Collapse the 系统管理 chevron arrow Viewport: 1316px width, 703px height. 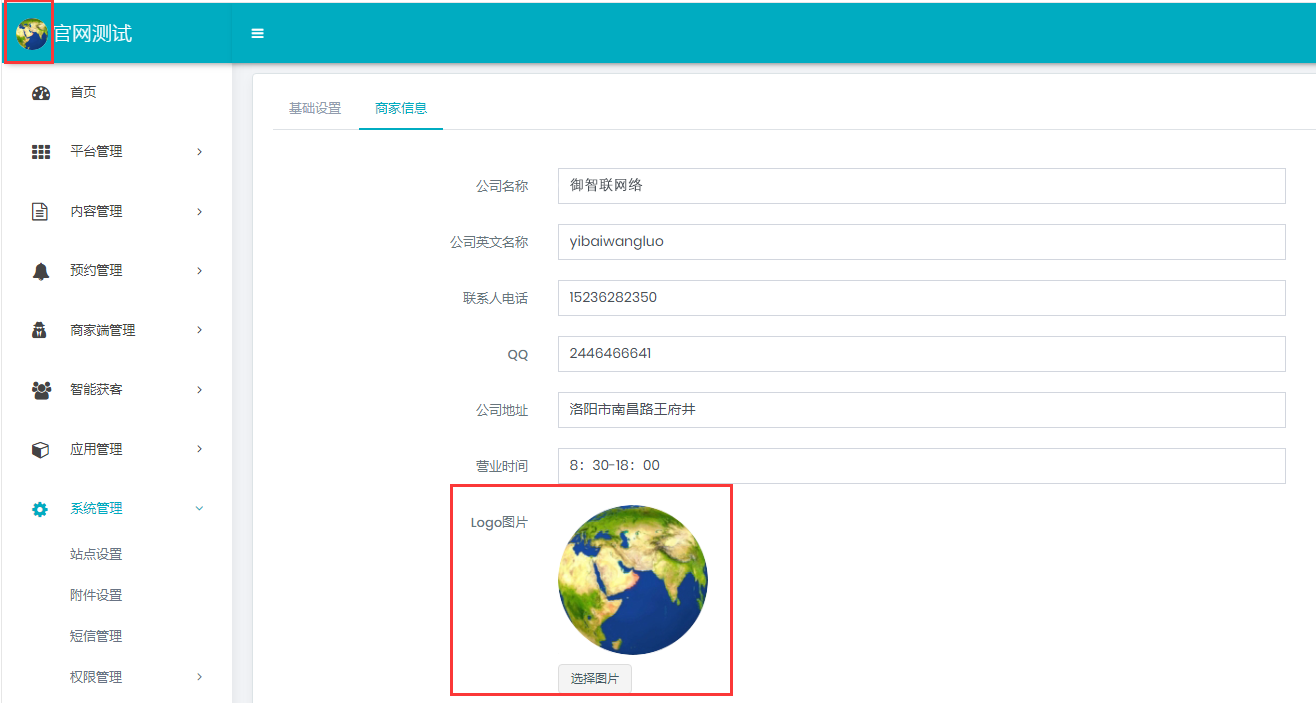click(199, 509)
